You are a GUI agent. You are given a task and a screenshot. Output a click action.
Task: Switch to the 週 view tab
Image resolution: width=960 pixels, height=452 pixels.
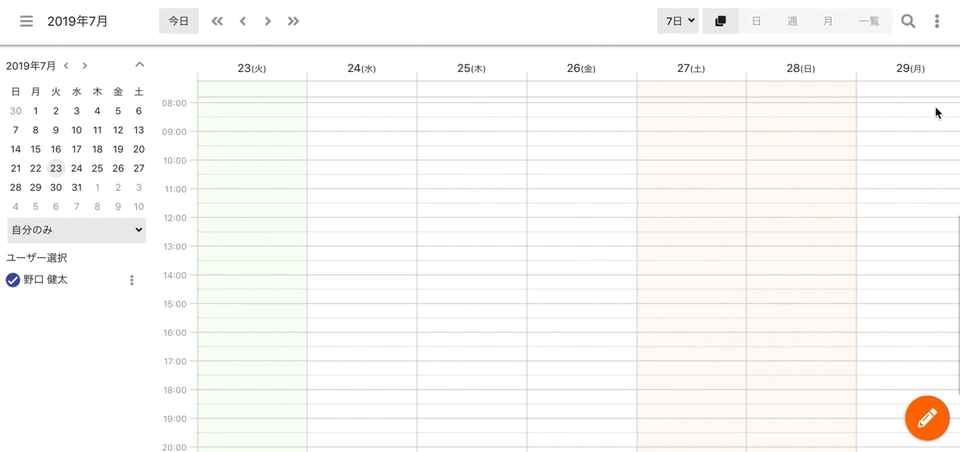pyautogui.click(x=792, y=21)
